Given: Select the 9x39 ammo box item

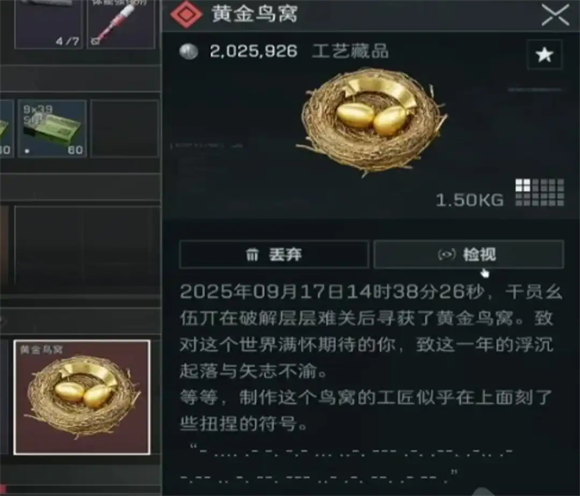Looking at the screenshot, I should click(x=52, y=128).
